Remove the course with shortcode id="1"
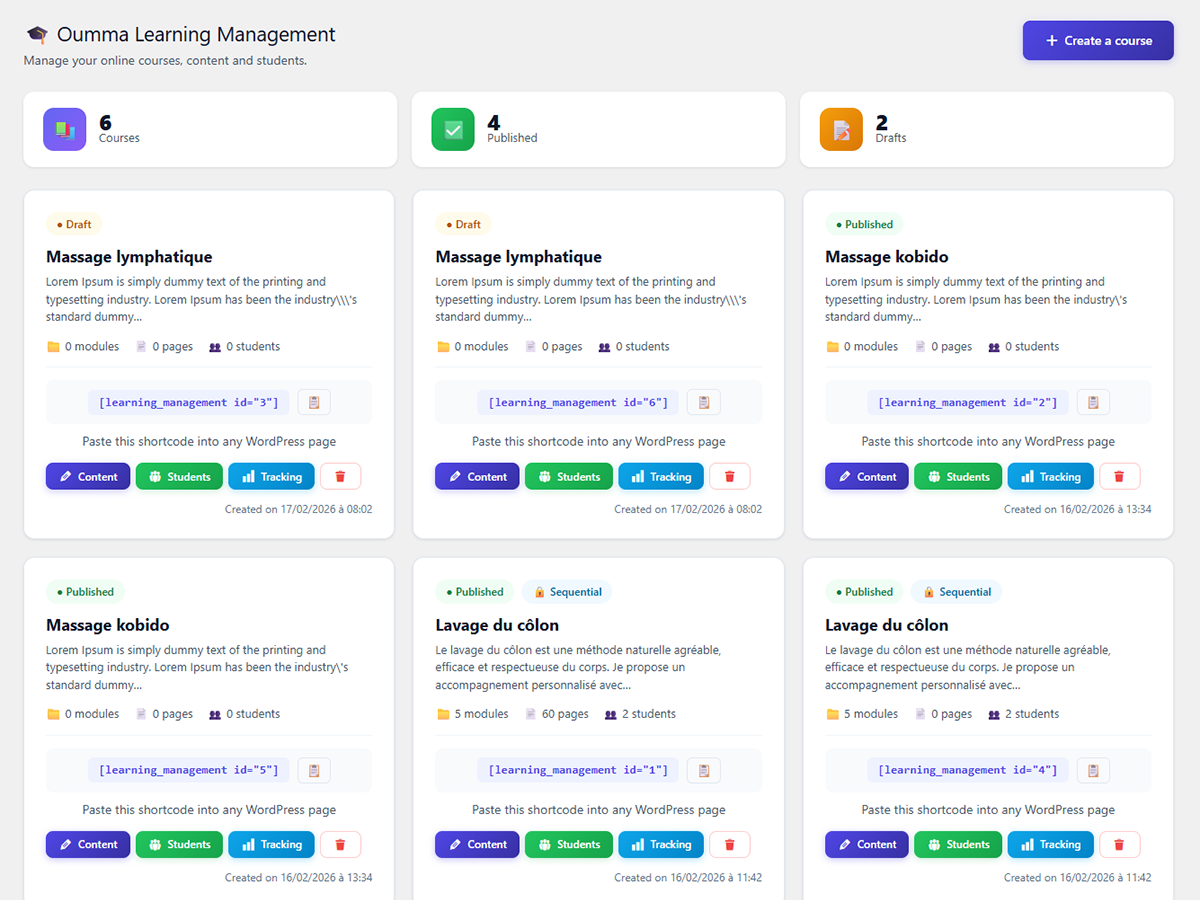 click(729, 845)
